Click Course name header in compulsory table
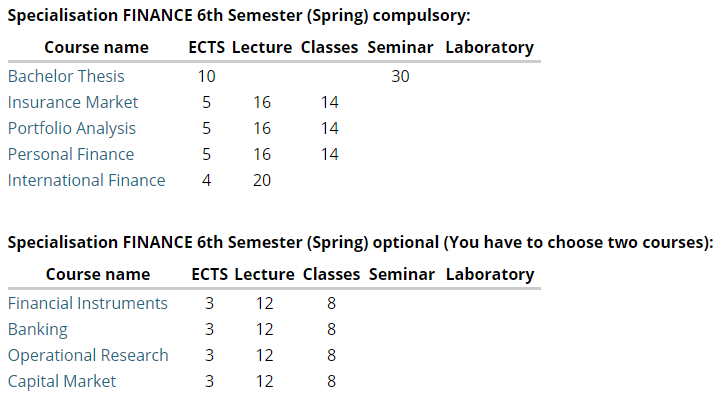Screen dimensions: 724x404 pos(96,47)
